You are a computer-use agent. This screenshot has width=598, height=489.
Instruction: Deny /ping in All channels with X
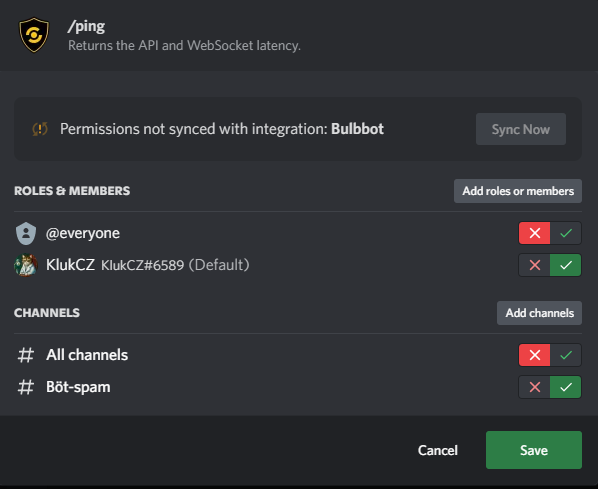click(x=534, y=355)
